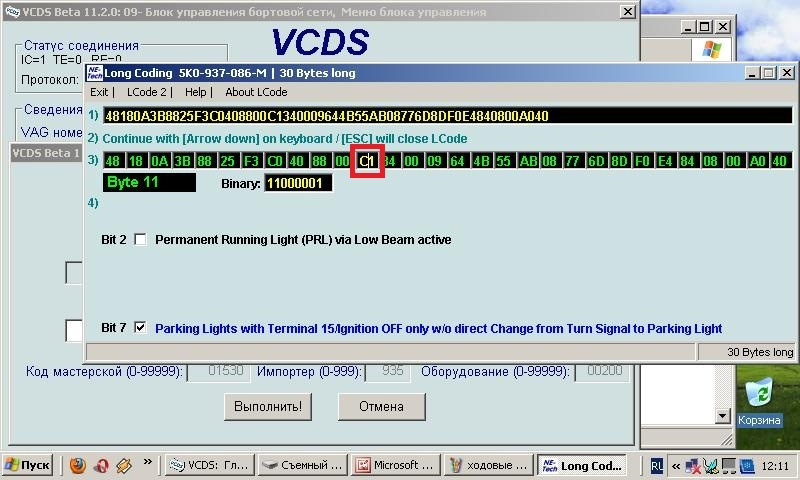Select byte cell with value E4
The image size is (800, 480).
point(665,161)
